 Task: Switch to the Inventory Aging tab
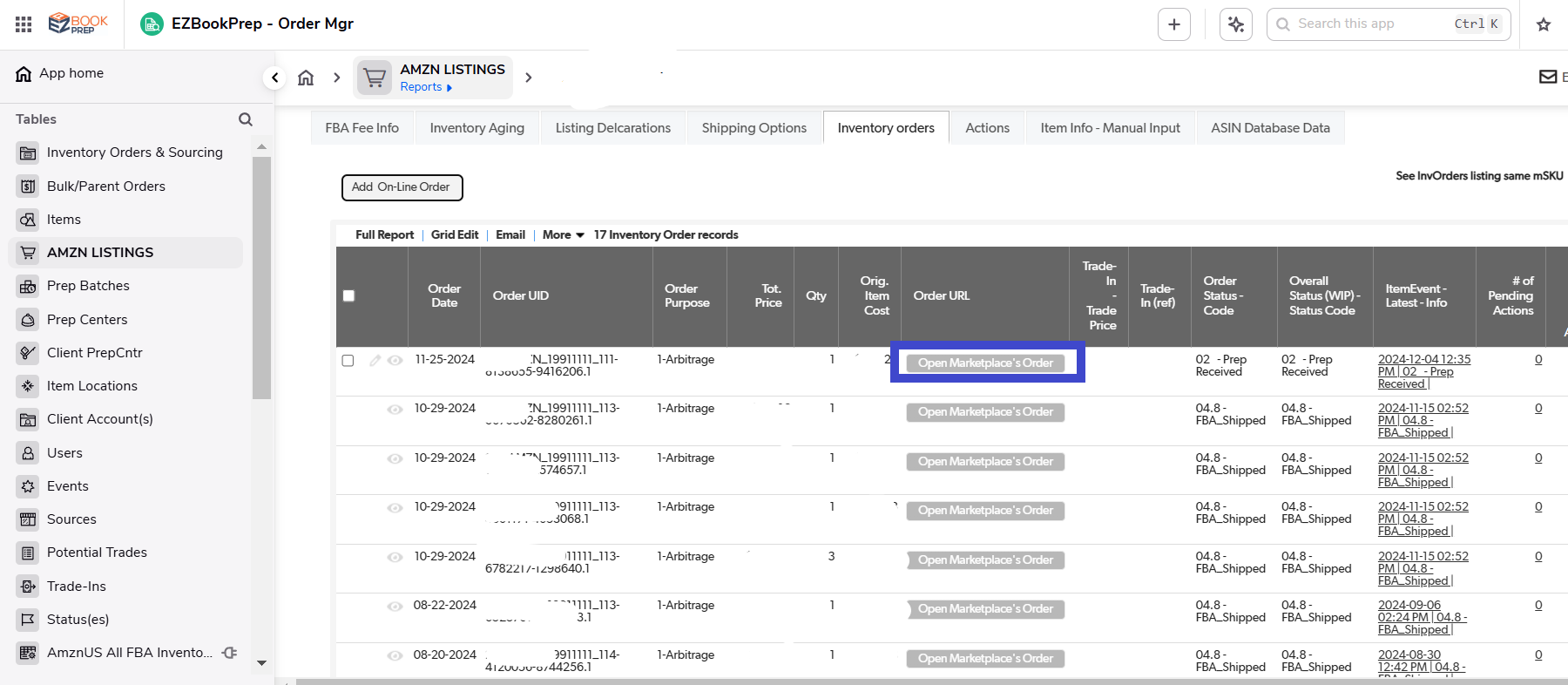[477, 128]
